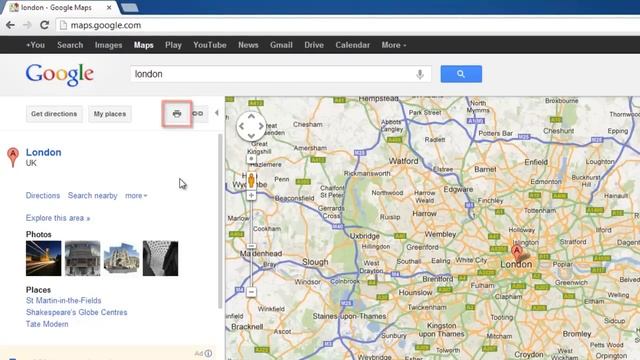640x360 pixels.
Task: Pan the map up arrow
Action: point(251,116)
